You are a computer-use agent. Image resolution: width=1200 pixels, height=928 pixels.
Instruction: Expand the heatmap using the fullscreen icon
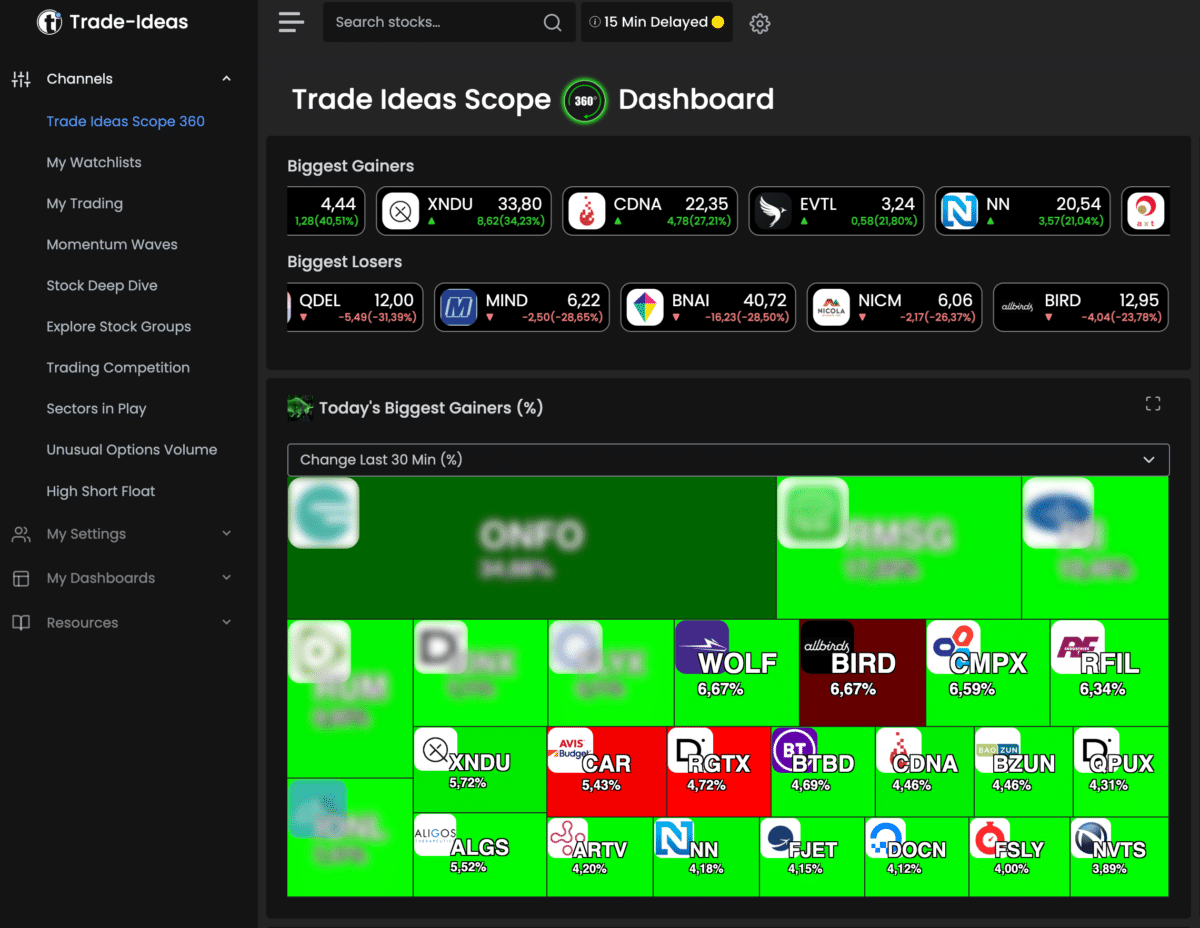[1152, 402]
